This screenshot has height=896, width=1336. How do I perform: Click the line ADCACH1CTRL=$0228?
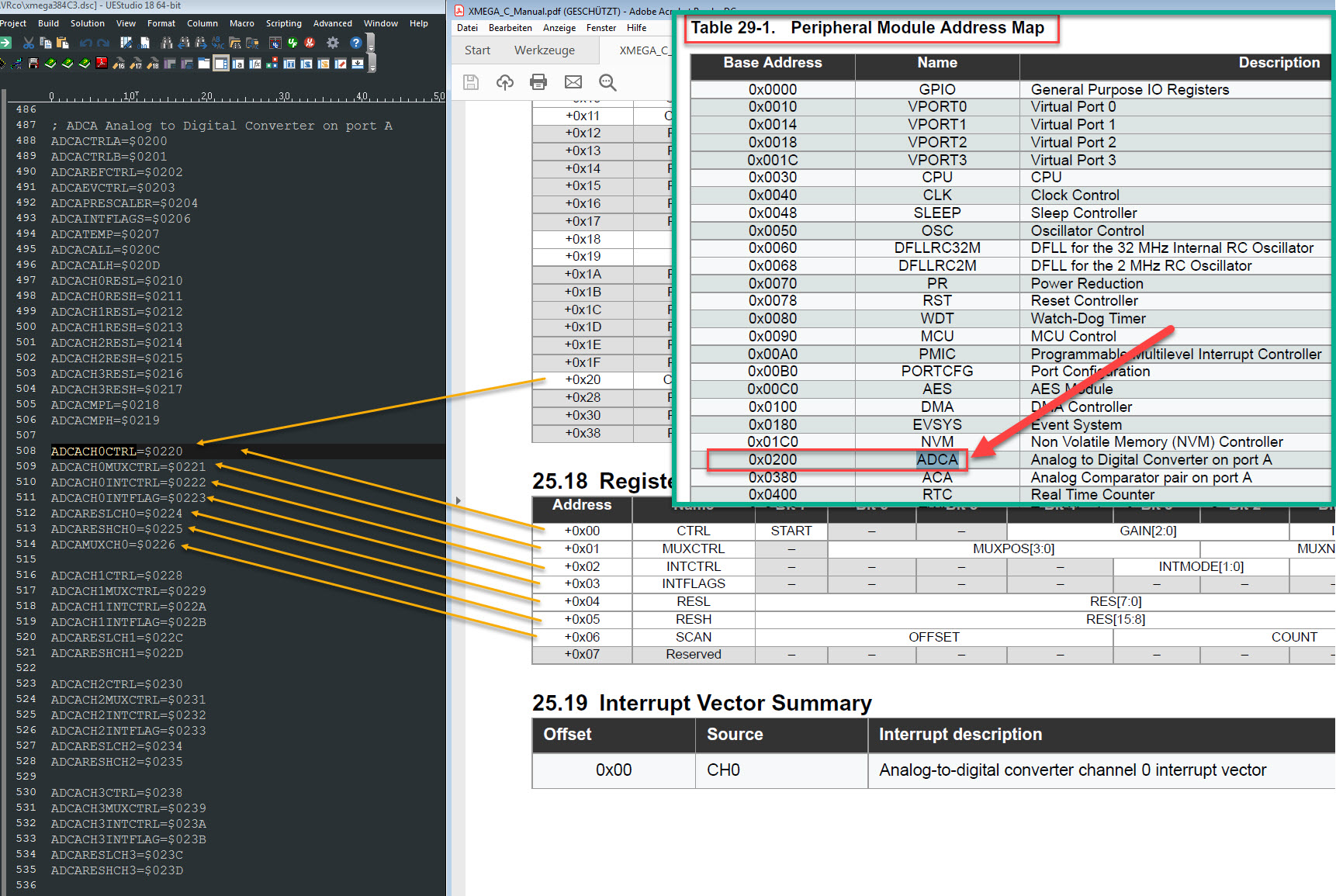[x=117, y=576]
